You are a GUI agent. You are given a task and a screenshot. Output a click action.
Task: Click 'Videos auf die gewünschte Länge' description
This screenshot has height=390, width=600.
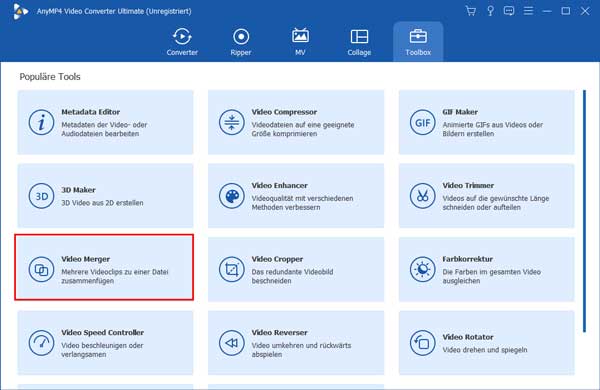click(496, 202)
